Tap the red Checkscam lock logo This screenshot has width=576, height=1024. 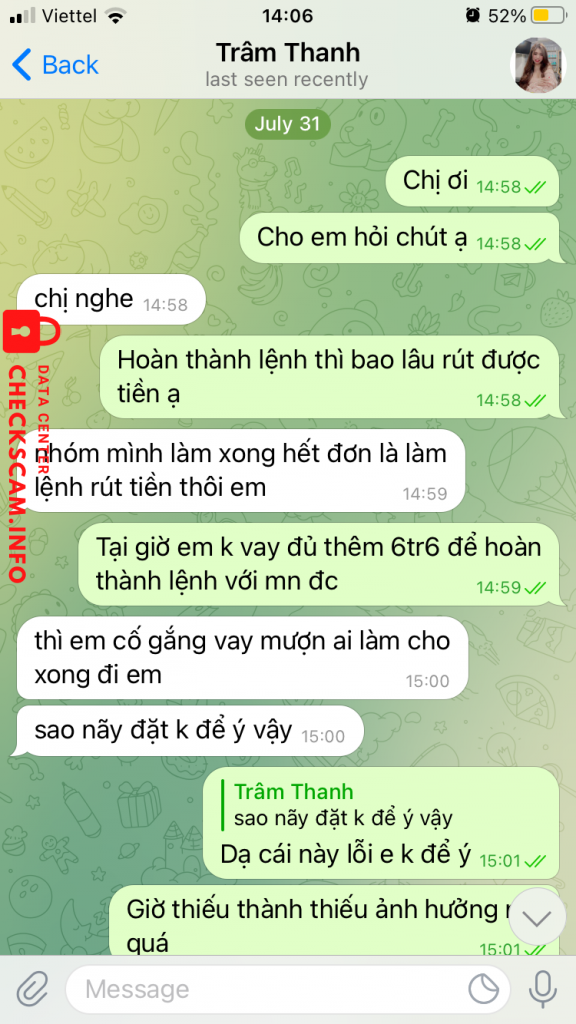pyautogui.click(x=31, y=333)
